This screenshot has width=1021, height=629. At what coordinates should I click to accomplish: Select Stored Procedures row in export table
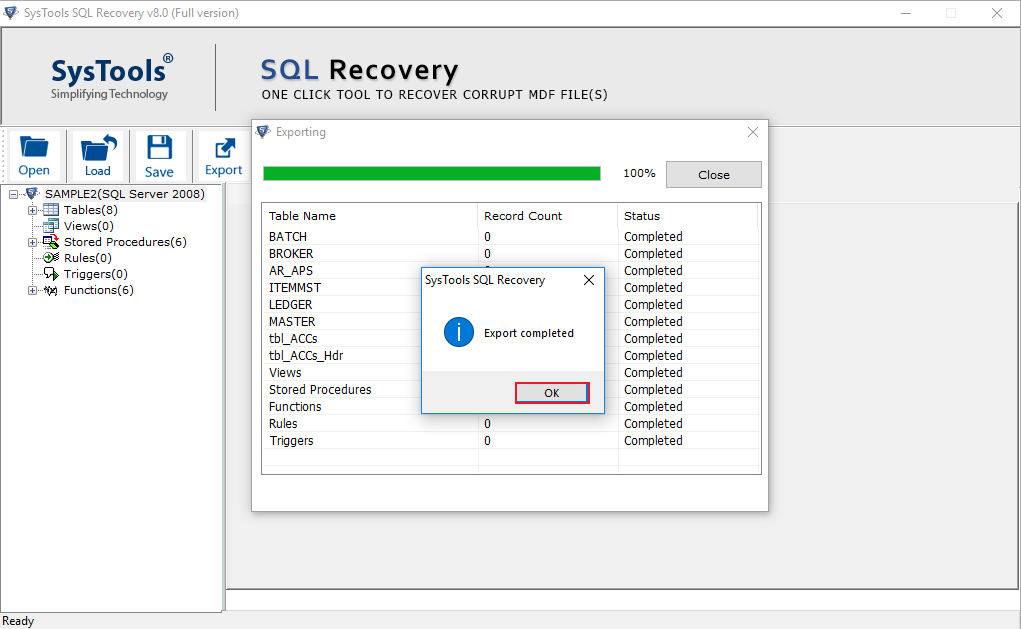[511, 389]
